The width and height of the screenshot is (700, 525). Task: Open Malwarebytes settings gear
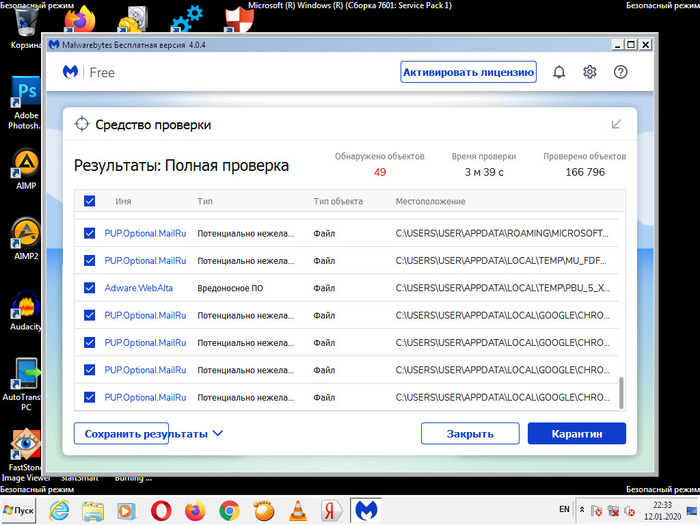coord(590,72)
